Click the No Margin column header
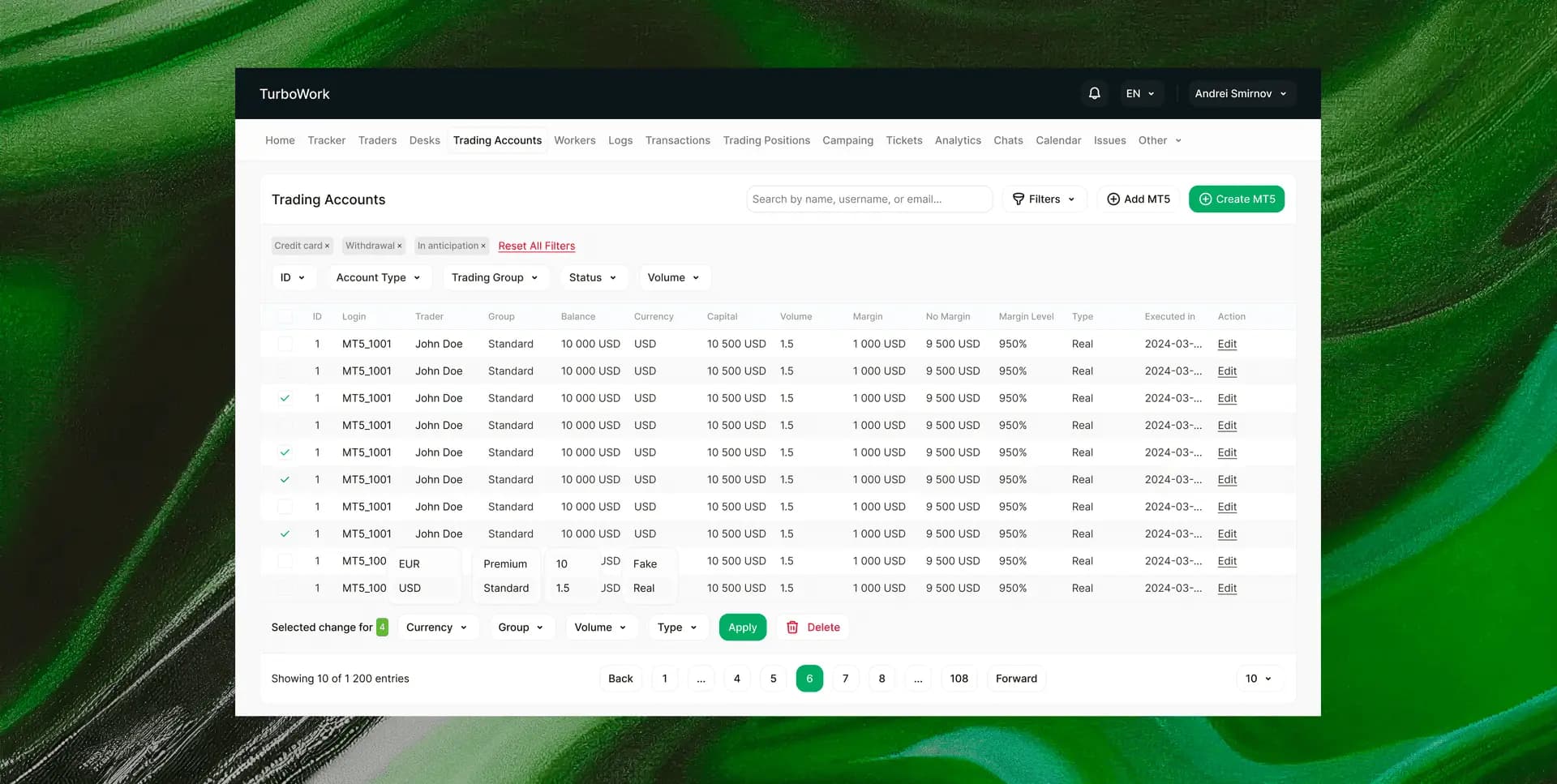1557x784 pixels. [948, 316]
